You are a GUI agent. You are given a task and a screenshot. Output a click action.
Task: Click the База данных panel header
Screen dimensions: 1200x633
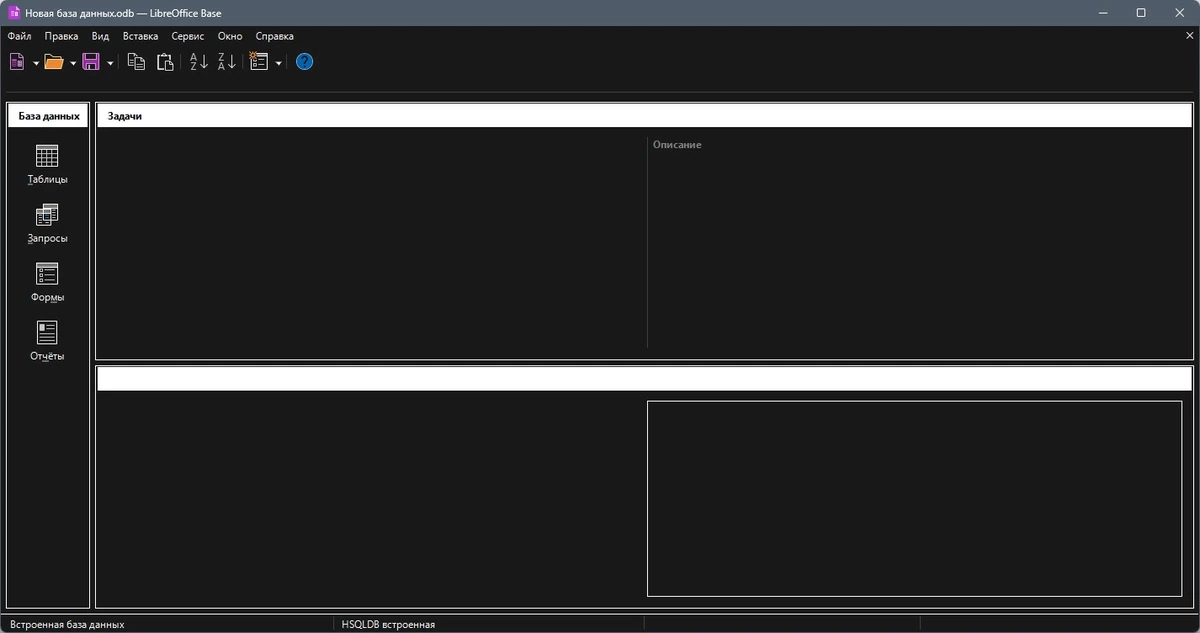(48, 115)
